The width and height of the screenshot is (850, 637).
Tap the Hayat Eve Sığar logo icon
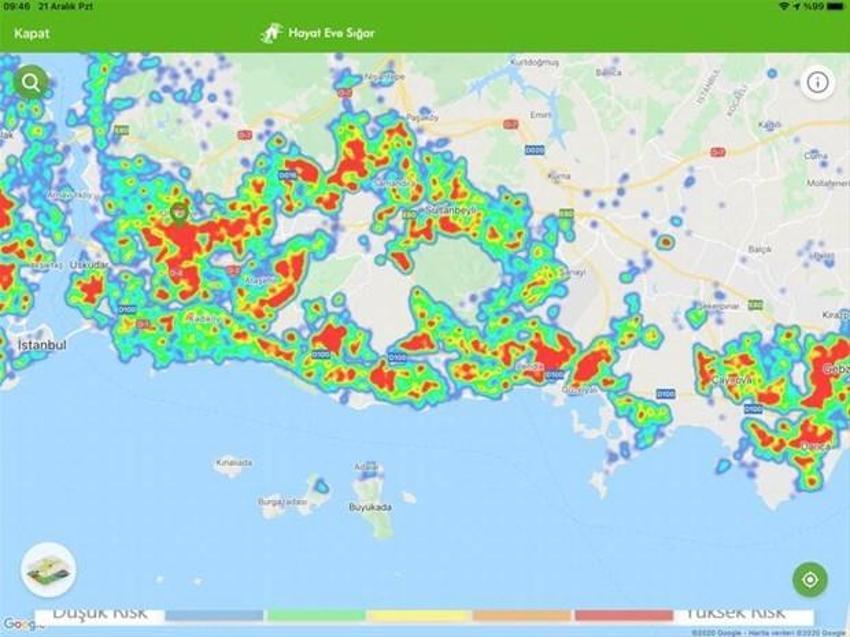[x=272, y=33]
